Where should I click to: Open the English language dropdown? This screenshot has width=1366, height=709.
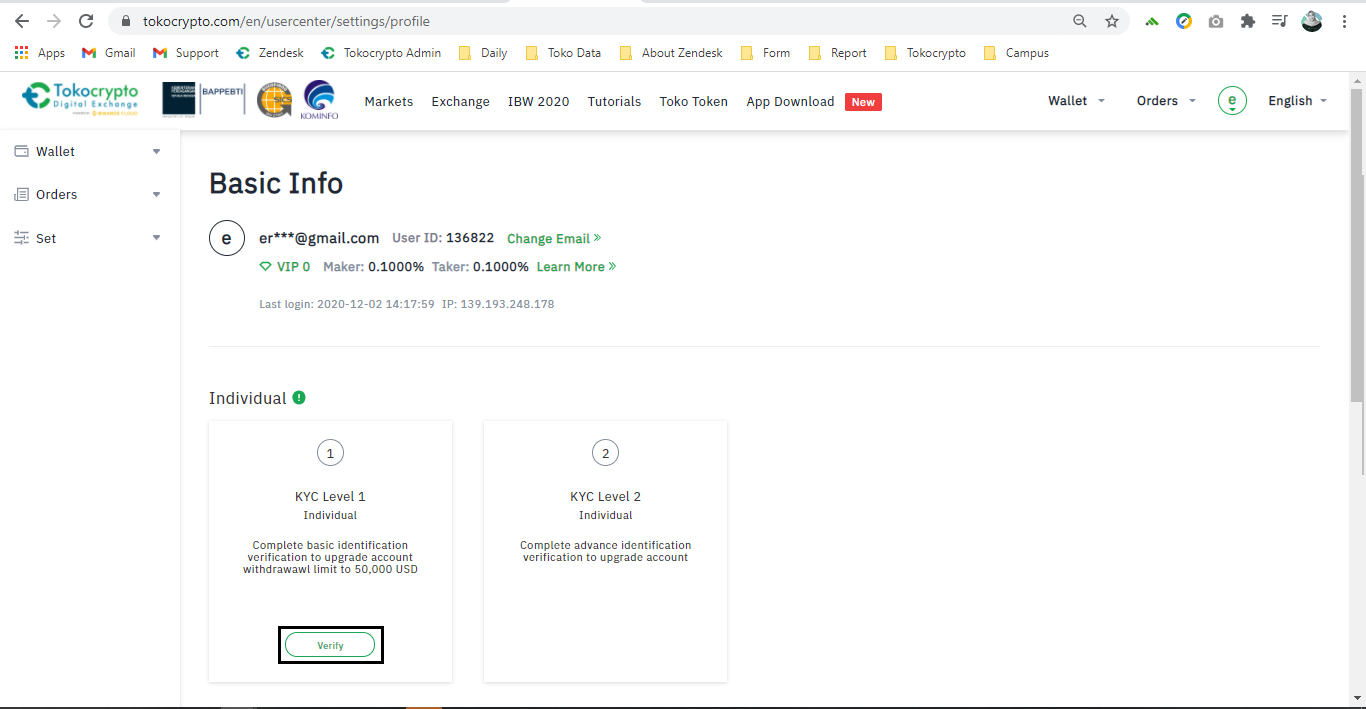[1298, 101]
